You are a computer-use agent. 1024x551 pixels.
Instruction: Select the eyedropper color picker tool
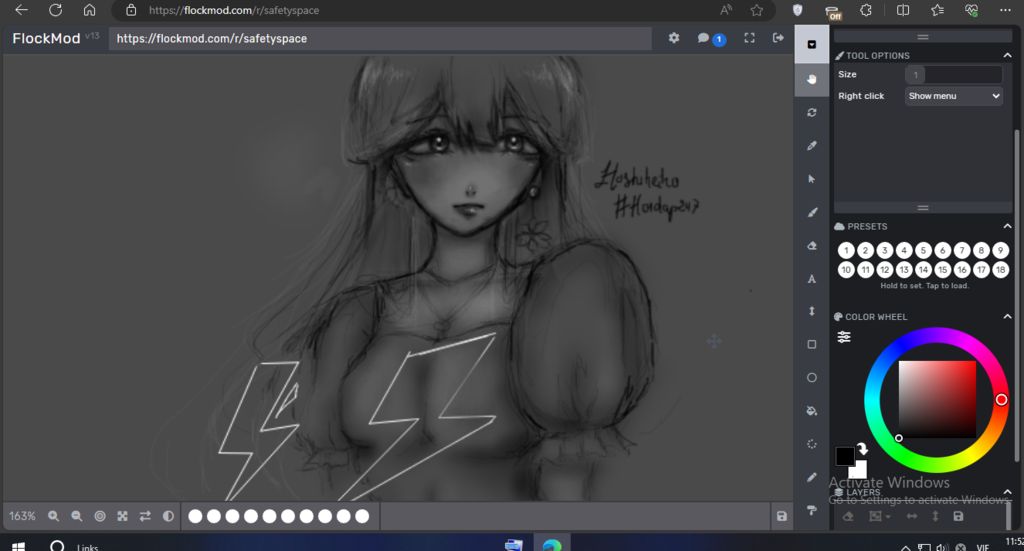click(812, 146)
